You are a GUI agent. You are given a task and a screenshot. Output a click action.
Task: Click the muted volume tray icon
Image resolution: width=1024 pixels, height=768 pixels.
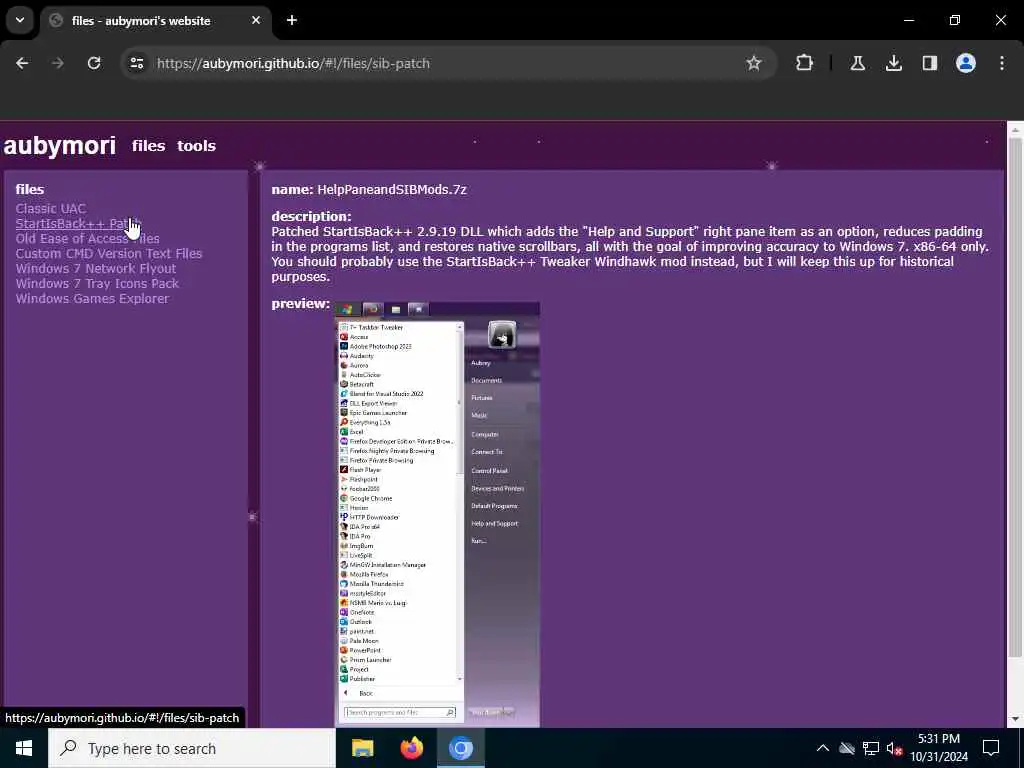coord(894,748)
